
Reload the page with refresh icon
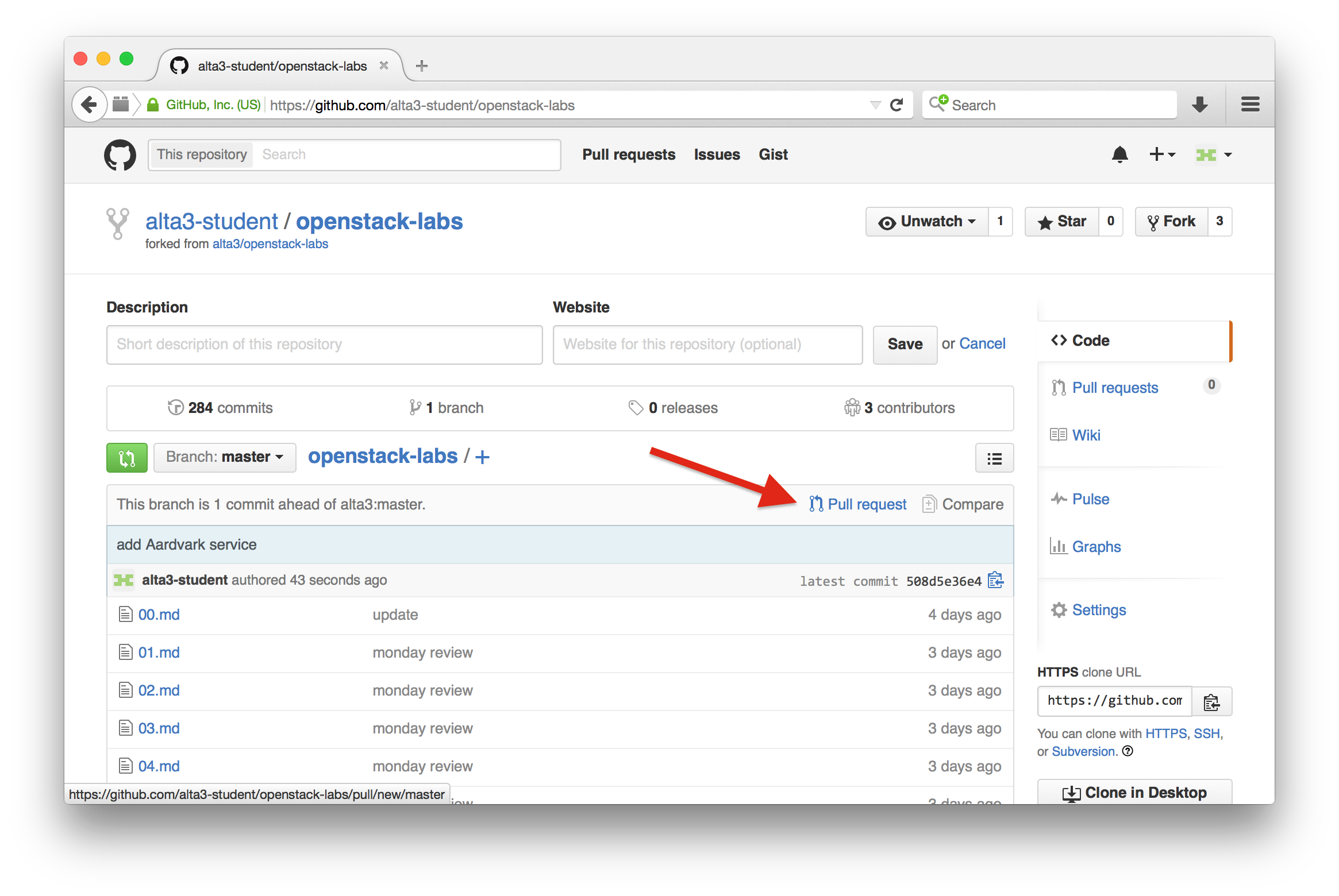(x=896, y=105)
